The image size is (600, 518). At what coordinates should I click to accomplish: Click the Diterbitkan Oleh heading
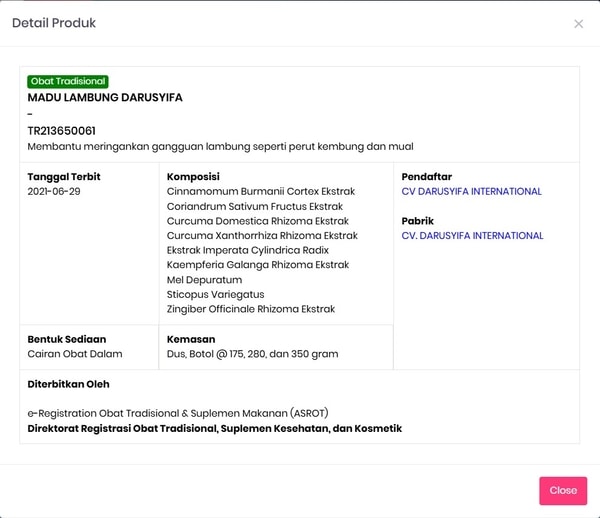click(68, 384)
